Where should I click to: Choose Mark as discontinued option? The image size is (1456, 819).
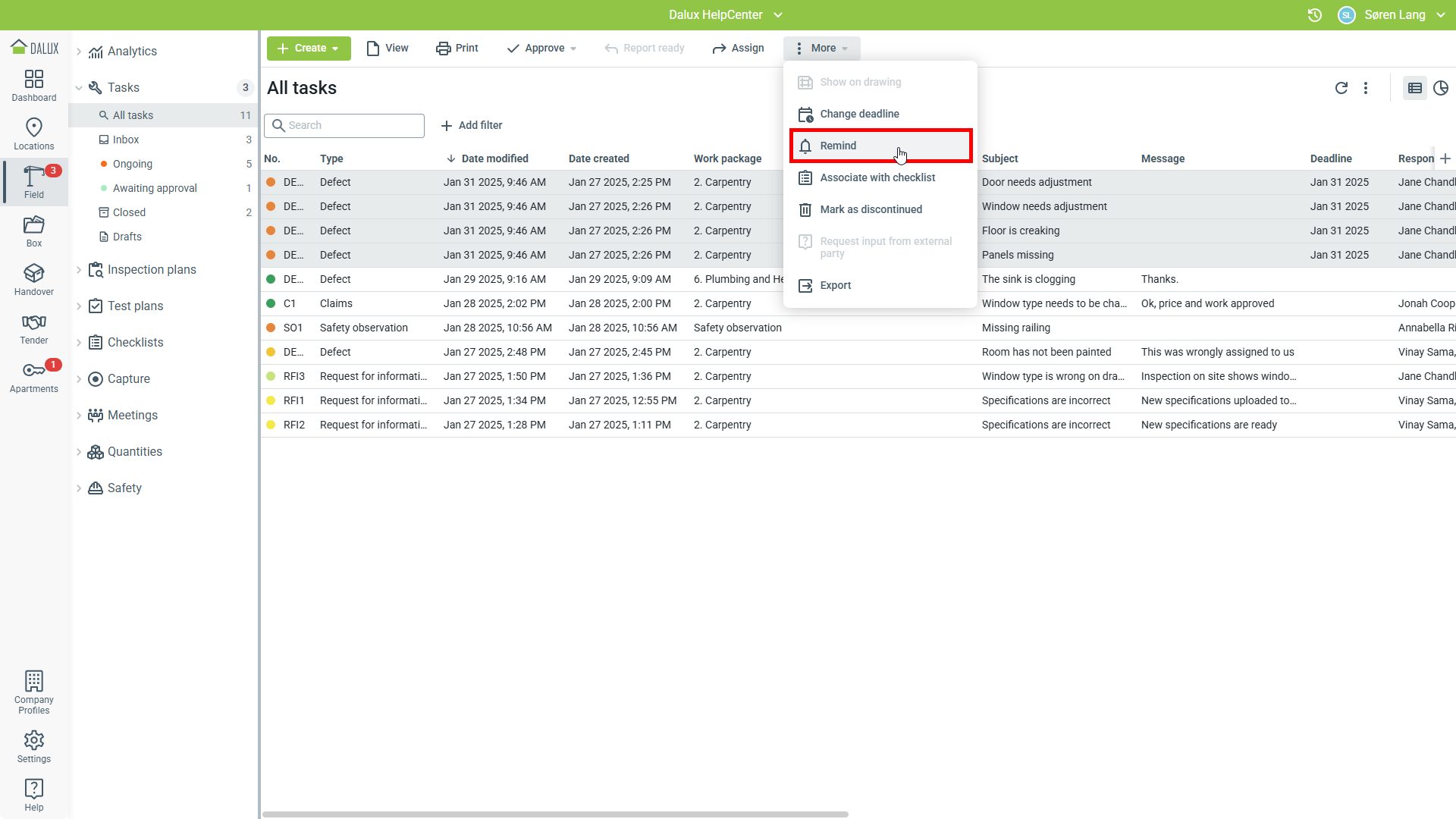(x=871, y=209)
